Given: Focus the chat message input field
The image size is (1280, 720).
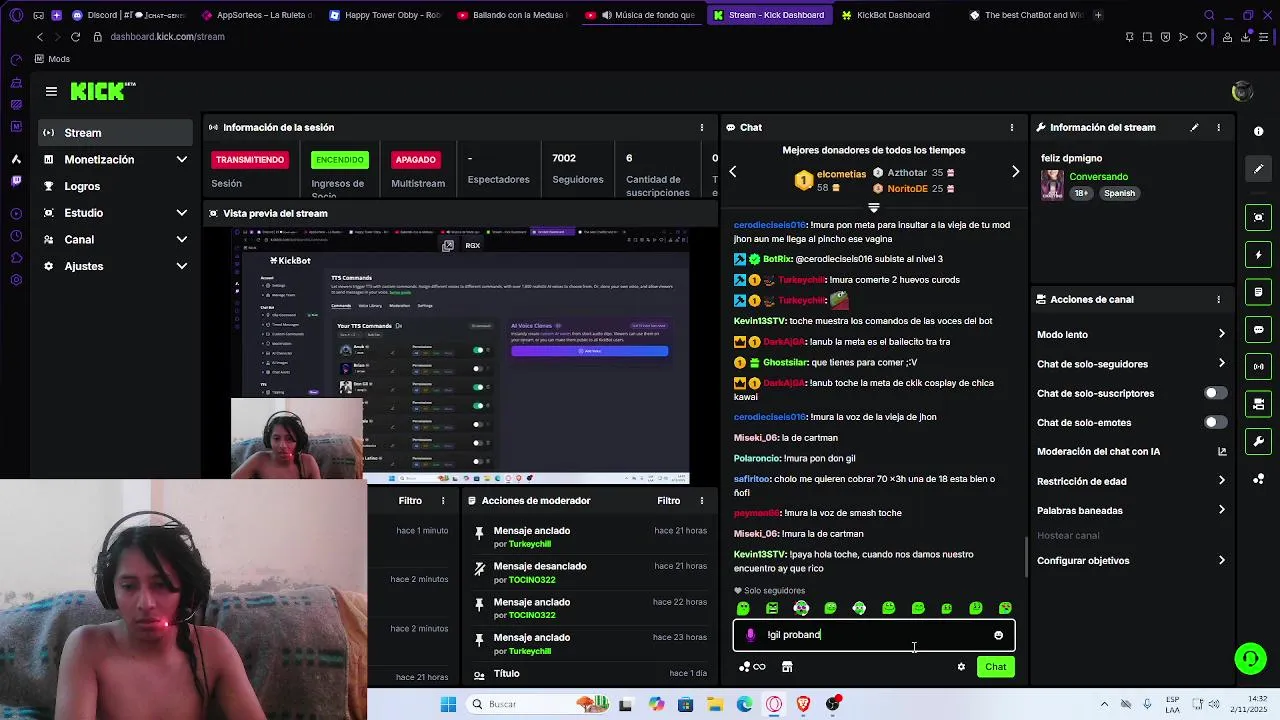Looking at the screenshot, I should (874, 635).
